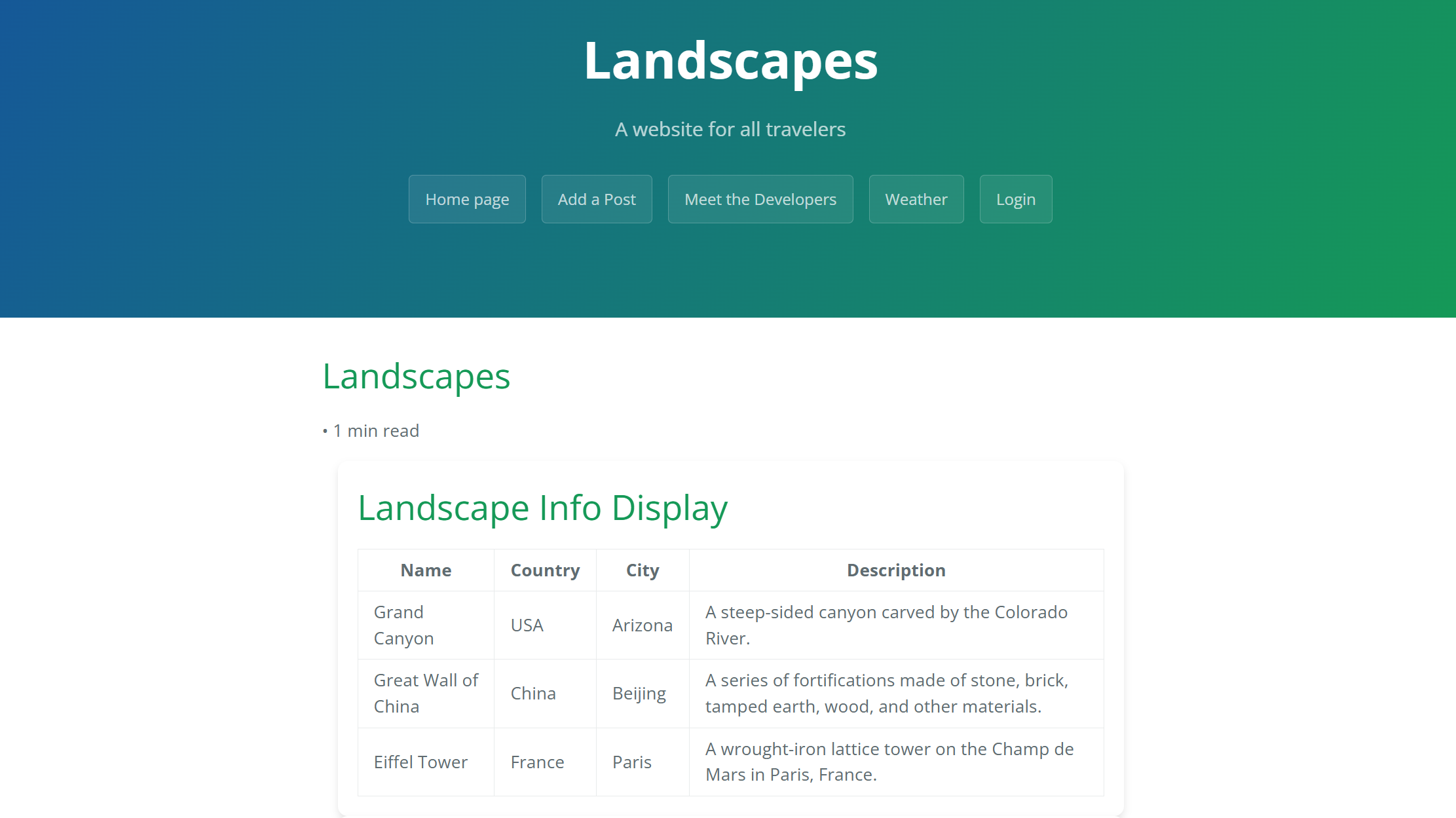Click the Add a Post button
Viewport: 1456px width, 818px height.
click(597, 199)
